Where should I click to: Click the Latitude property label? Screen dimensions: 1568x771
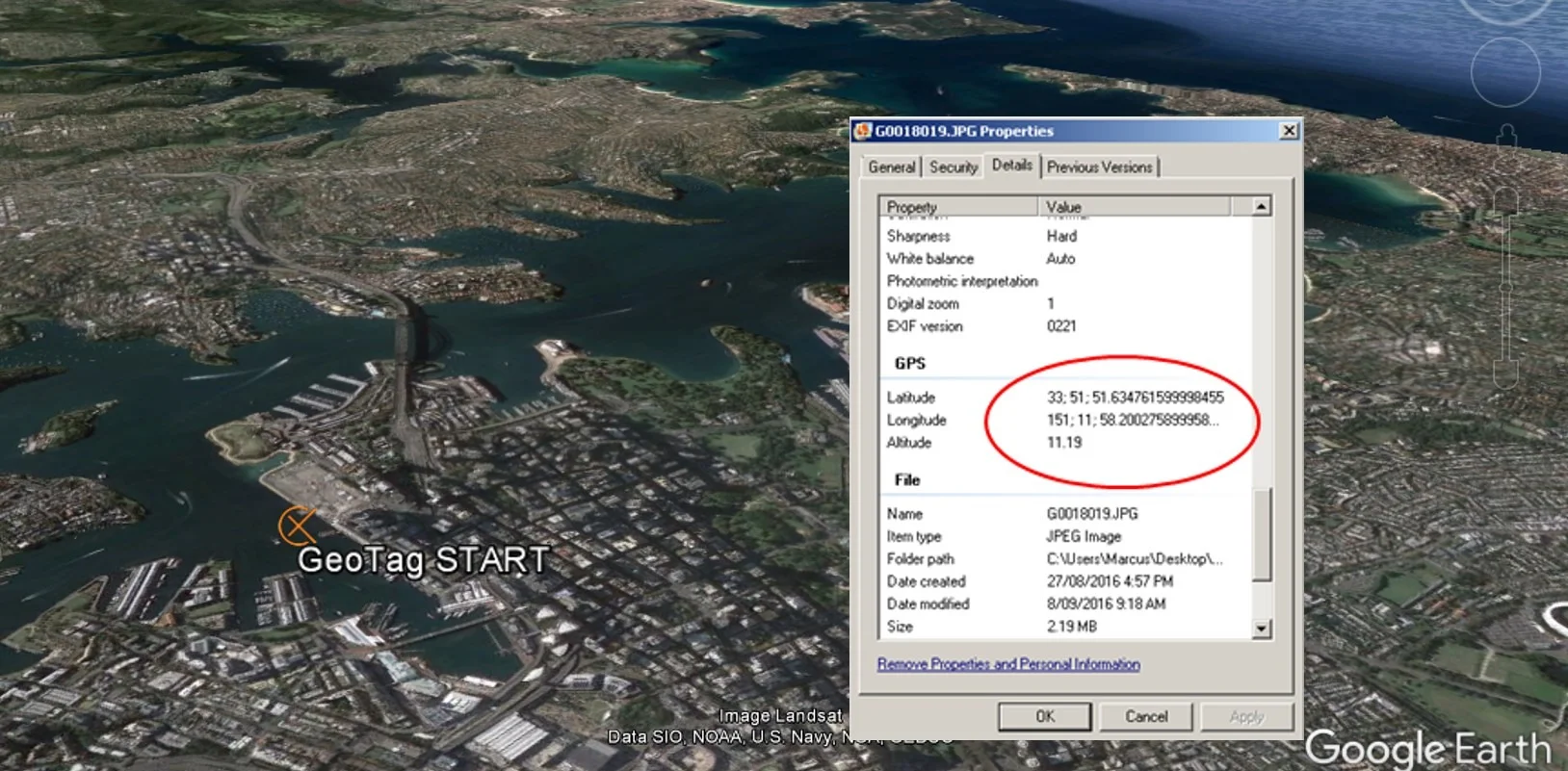911,398
